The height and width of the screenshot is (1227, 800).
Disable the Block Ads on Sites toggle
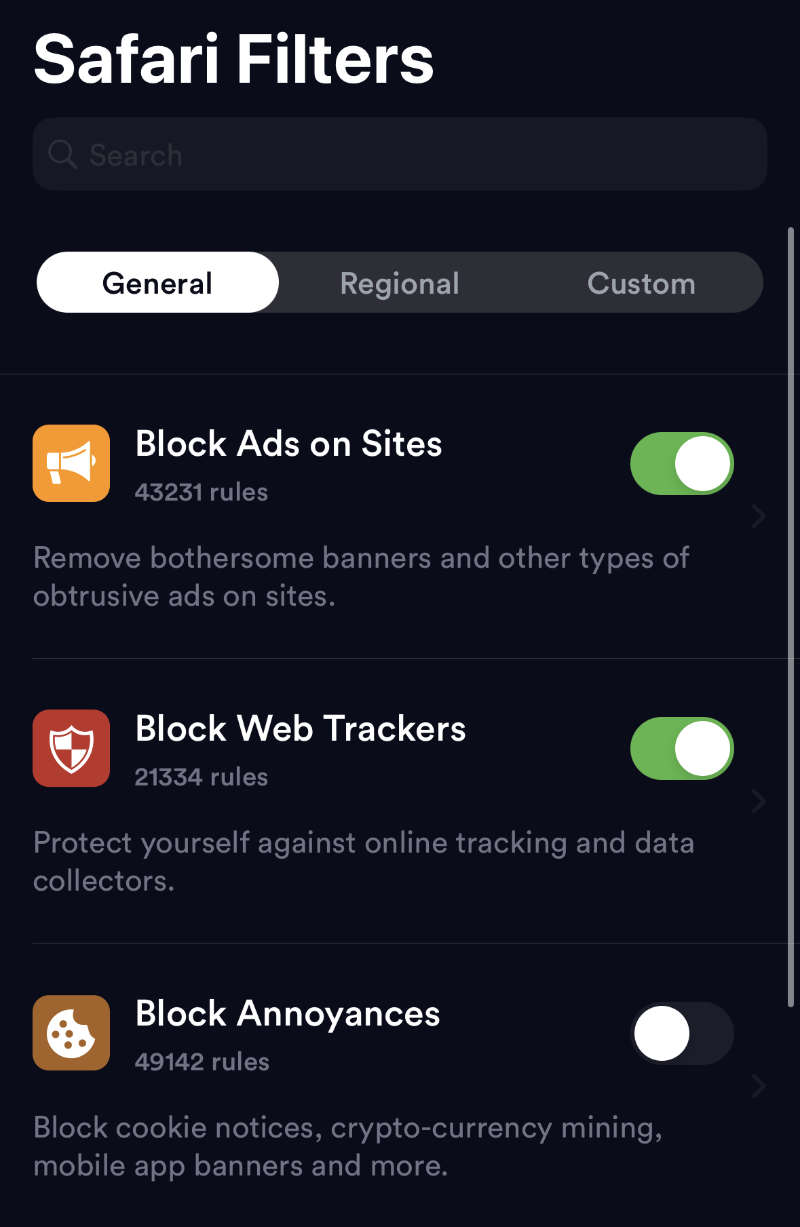[x=682, y=463]
